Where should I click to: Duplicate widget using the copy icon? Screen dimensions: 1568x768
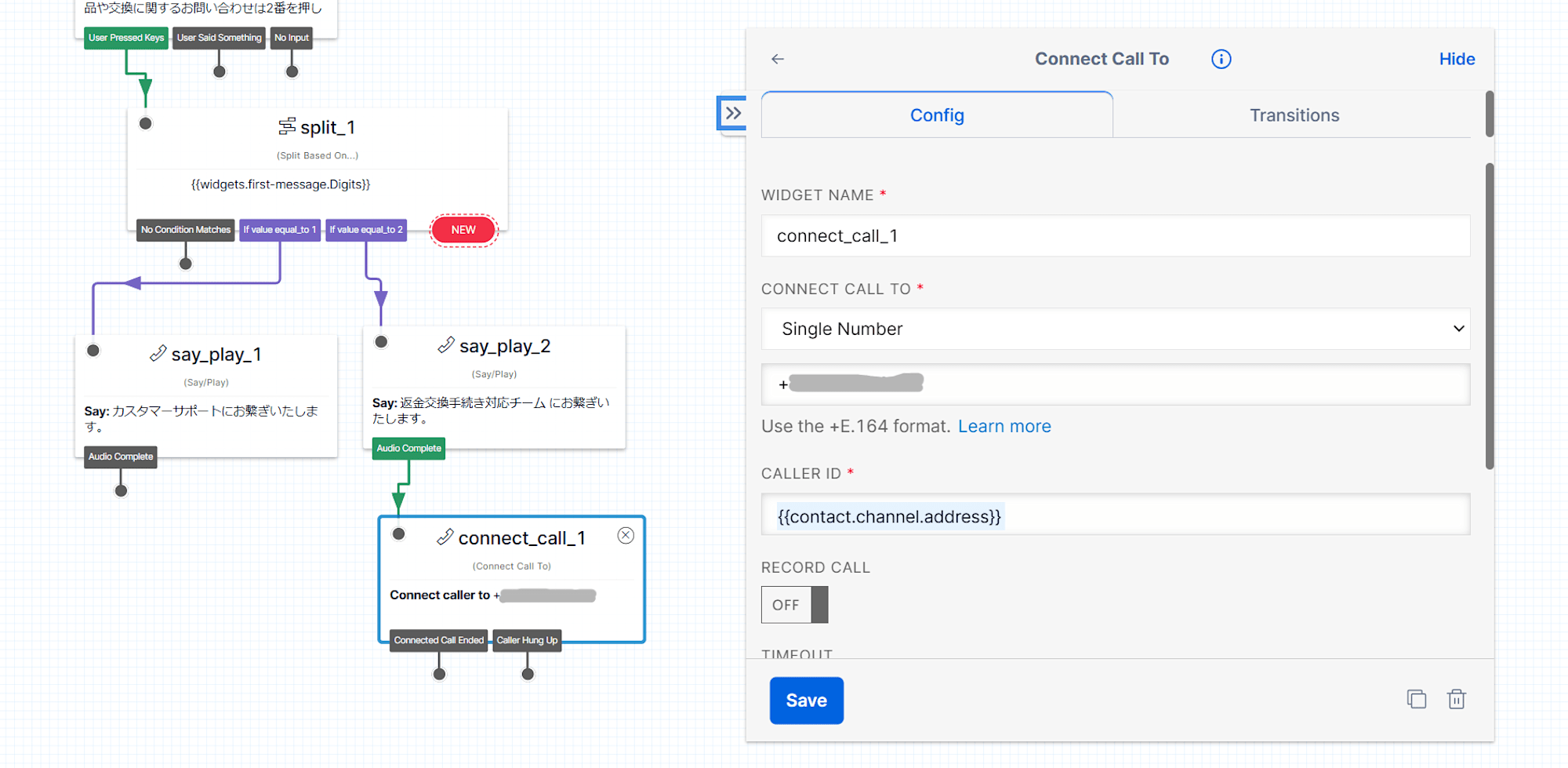1416,699
